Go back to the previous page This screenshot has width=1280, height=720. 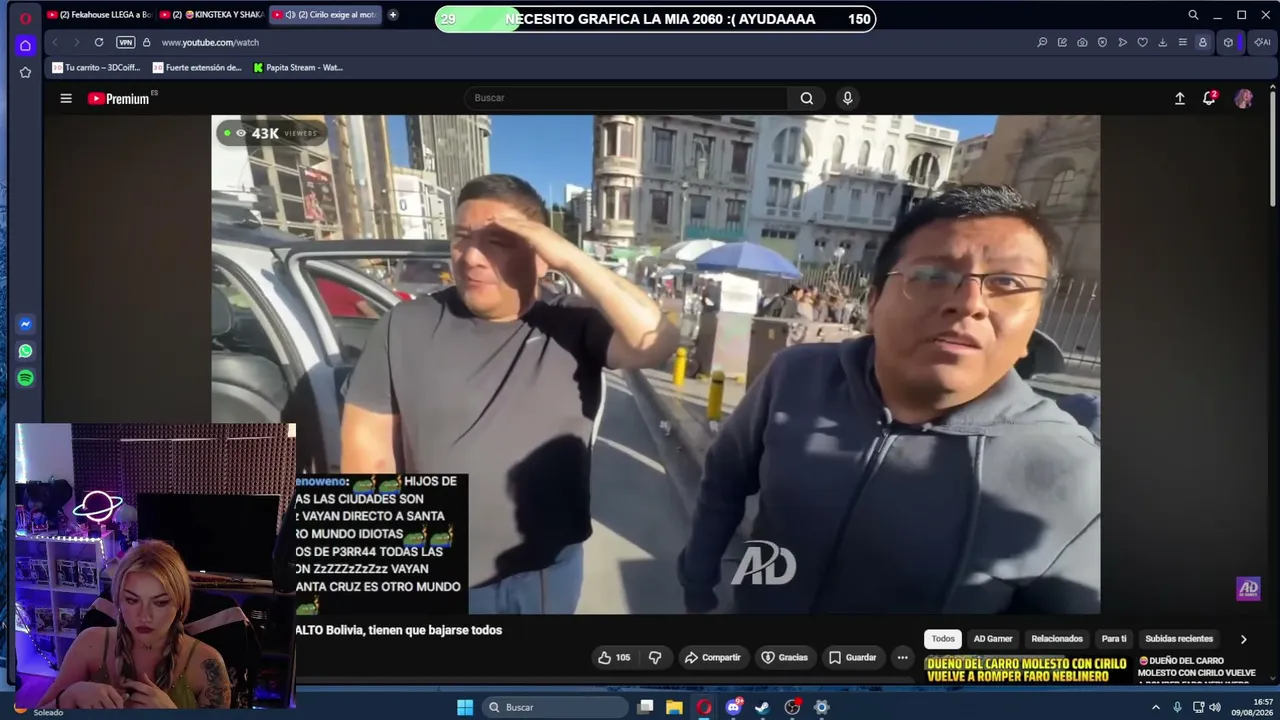55,42
